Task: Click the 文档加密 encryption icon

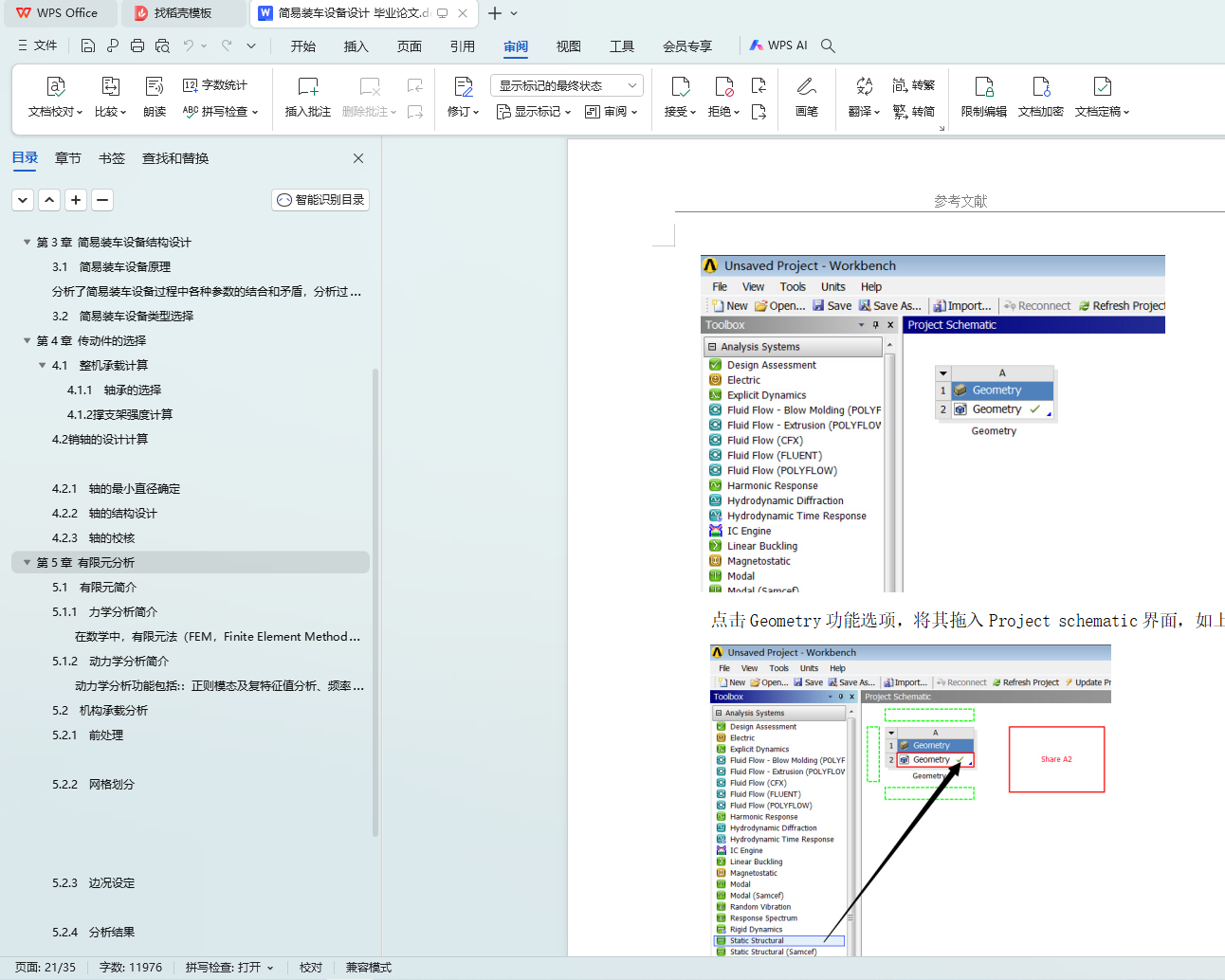Action: click(x=1041, y=87)
